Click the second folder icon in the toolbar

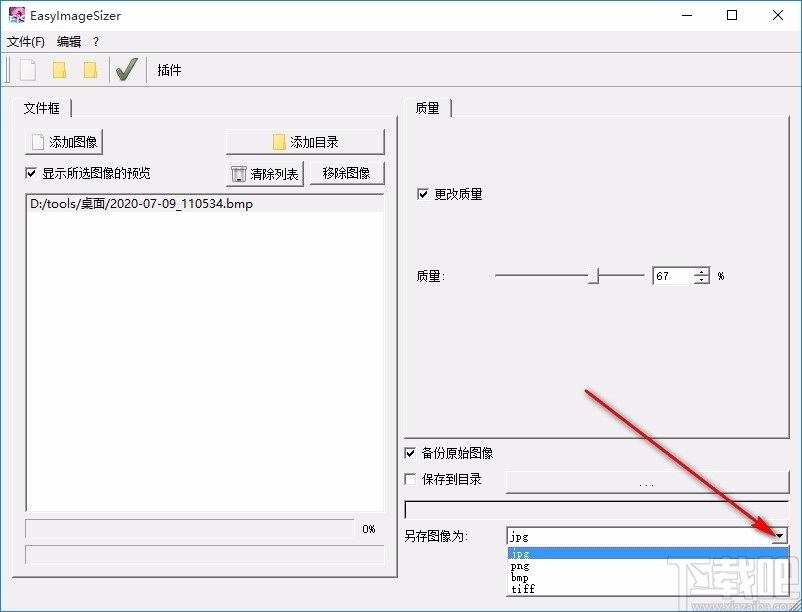[x=92, y=69]
